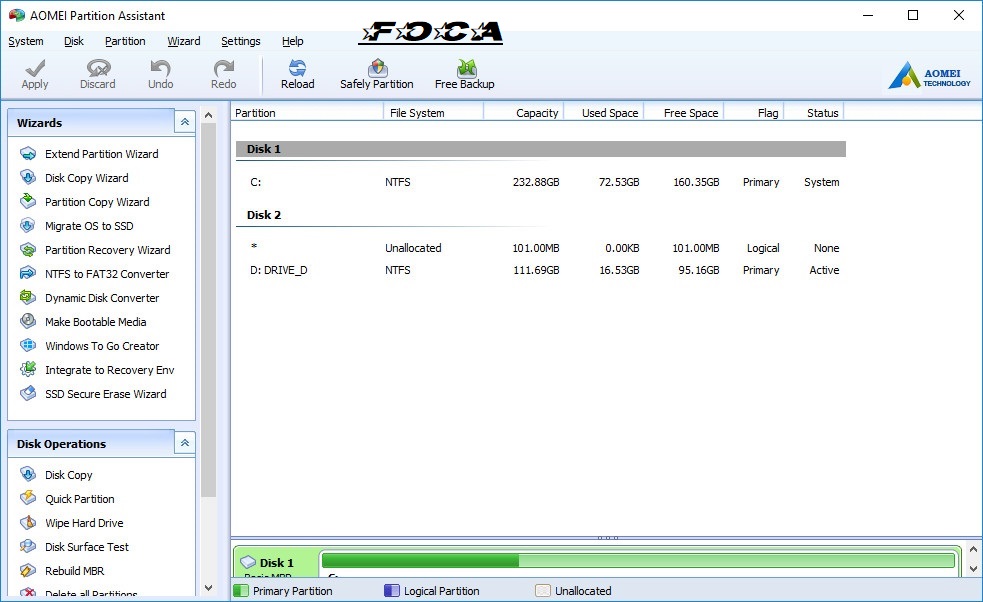Click the Rebuild MBR icon
This screenshot has width=983, height=602.
coord(28,571)
